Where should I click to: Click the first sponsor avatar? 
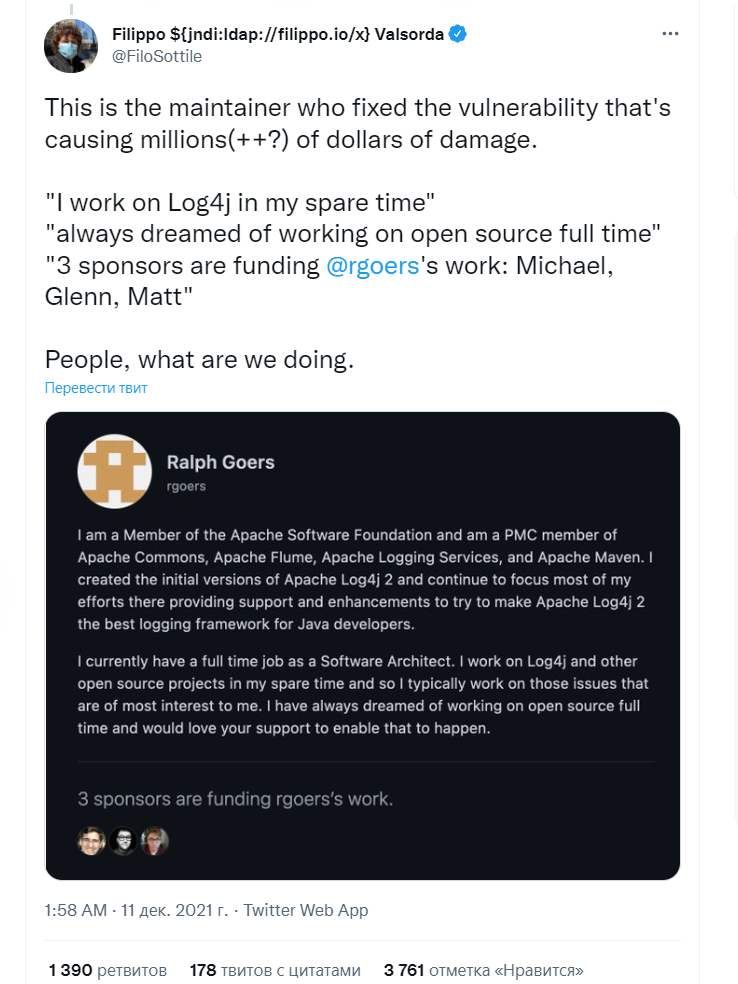[x=92, y=841]
